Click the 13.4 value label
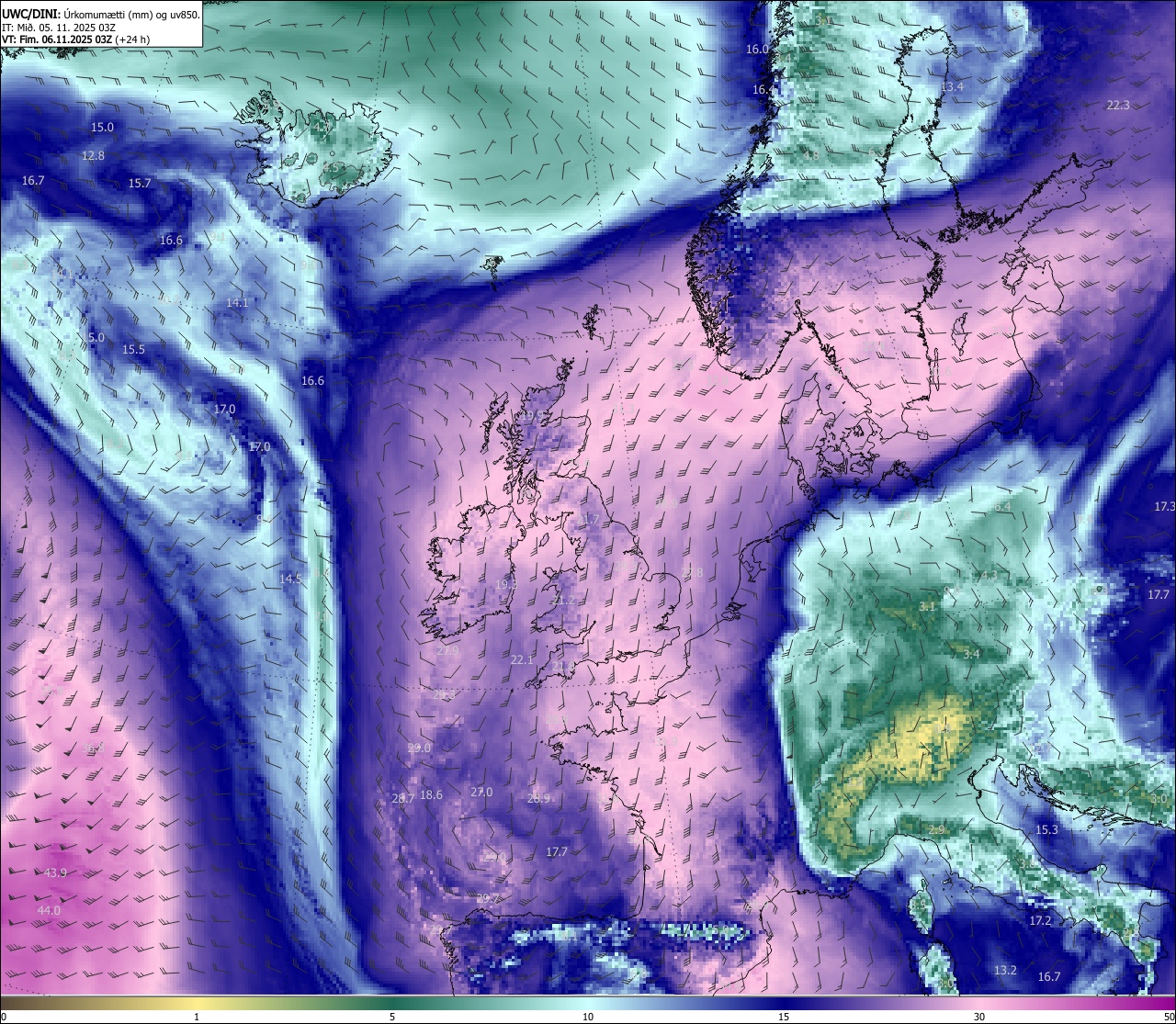This screenshot has height=1024, width=1176. click(952, 87)
